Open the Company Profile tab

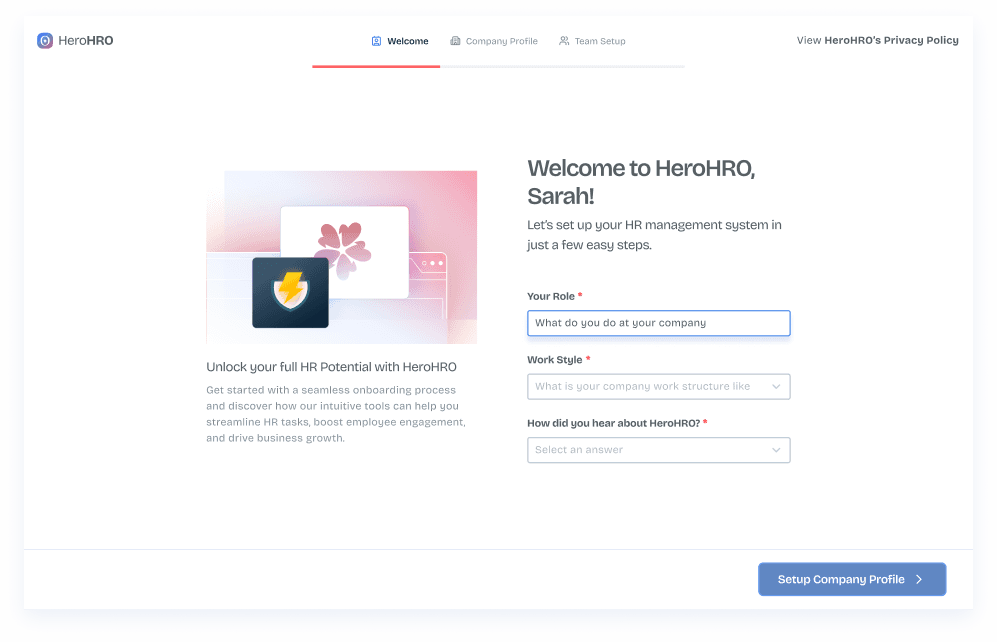(x=494, y=41)
